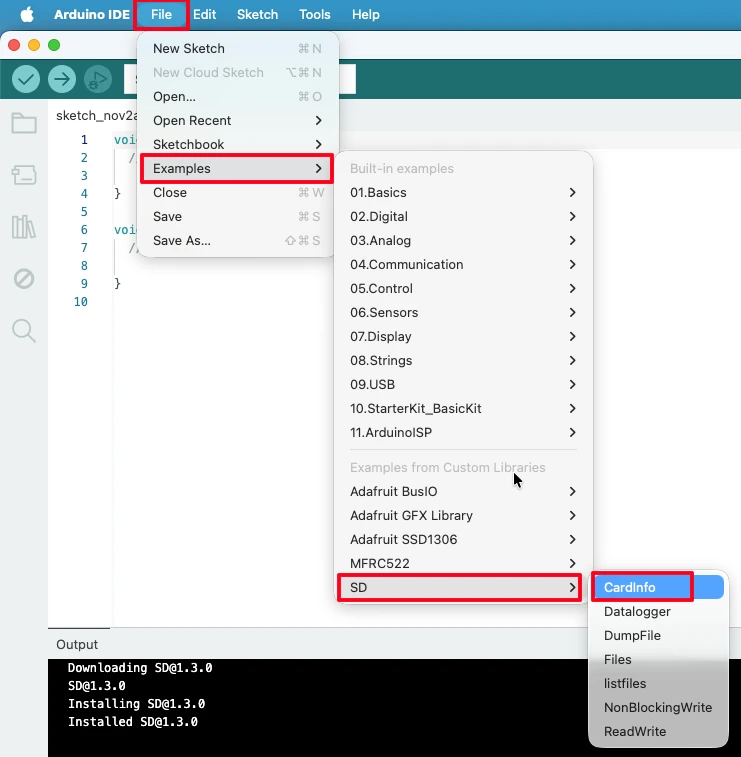Open the Datalogger example

point(658,612)
